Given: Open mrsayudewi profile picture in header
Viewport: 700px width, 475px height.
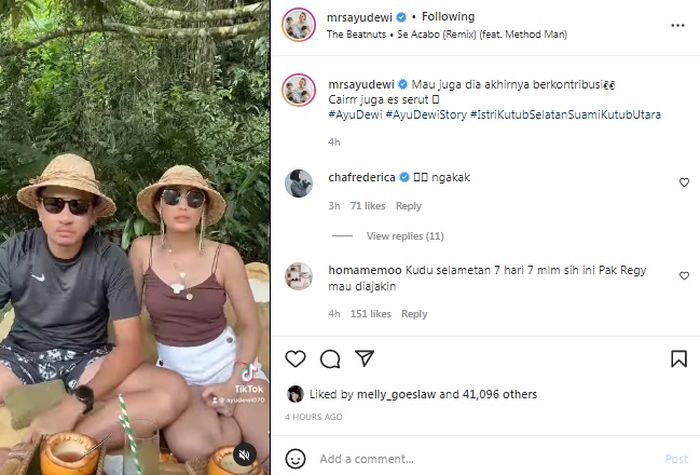Looking at the screenshot, I should [x=299, y=24].
